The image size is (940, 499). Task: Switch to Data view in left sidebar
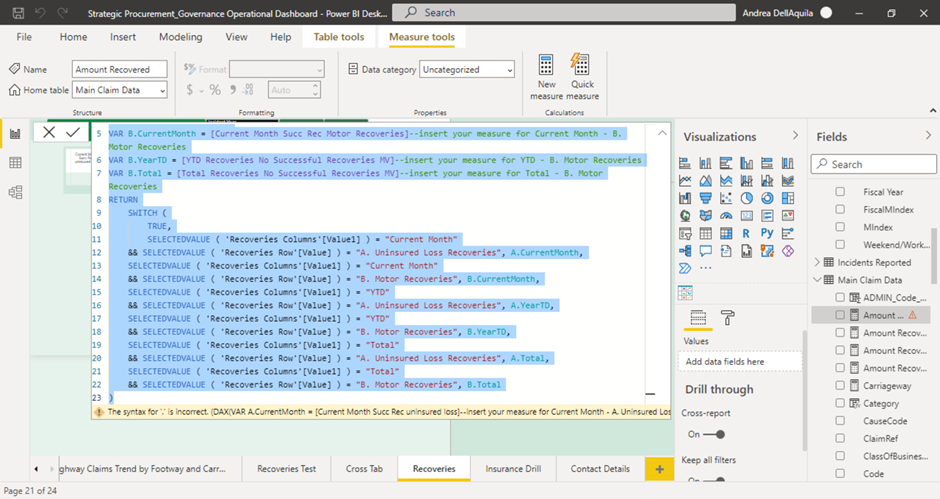[15, 163]
